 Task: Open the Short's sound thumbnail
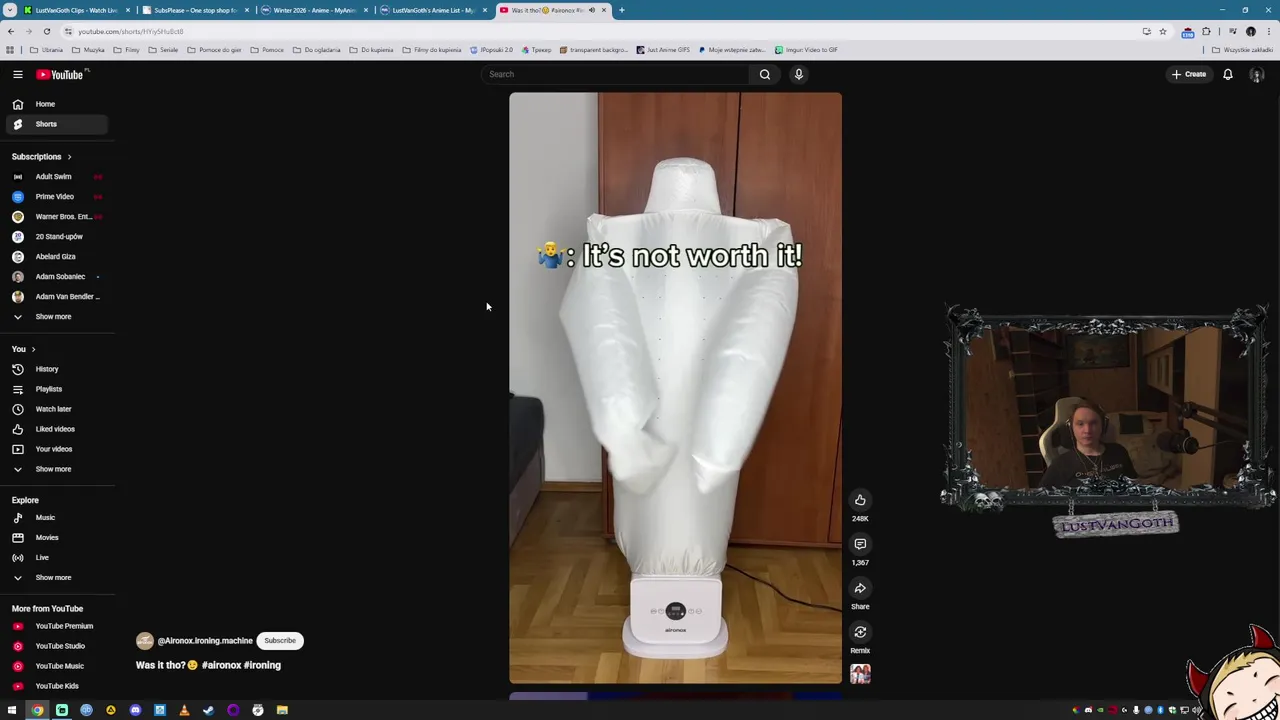pyautogui.click(x=860, y=674)
